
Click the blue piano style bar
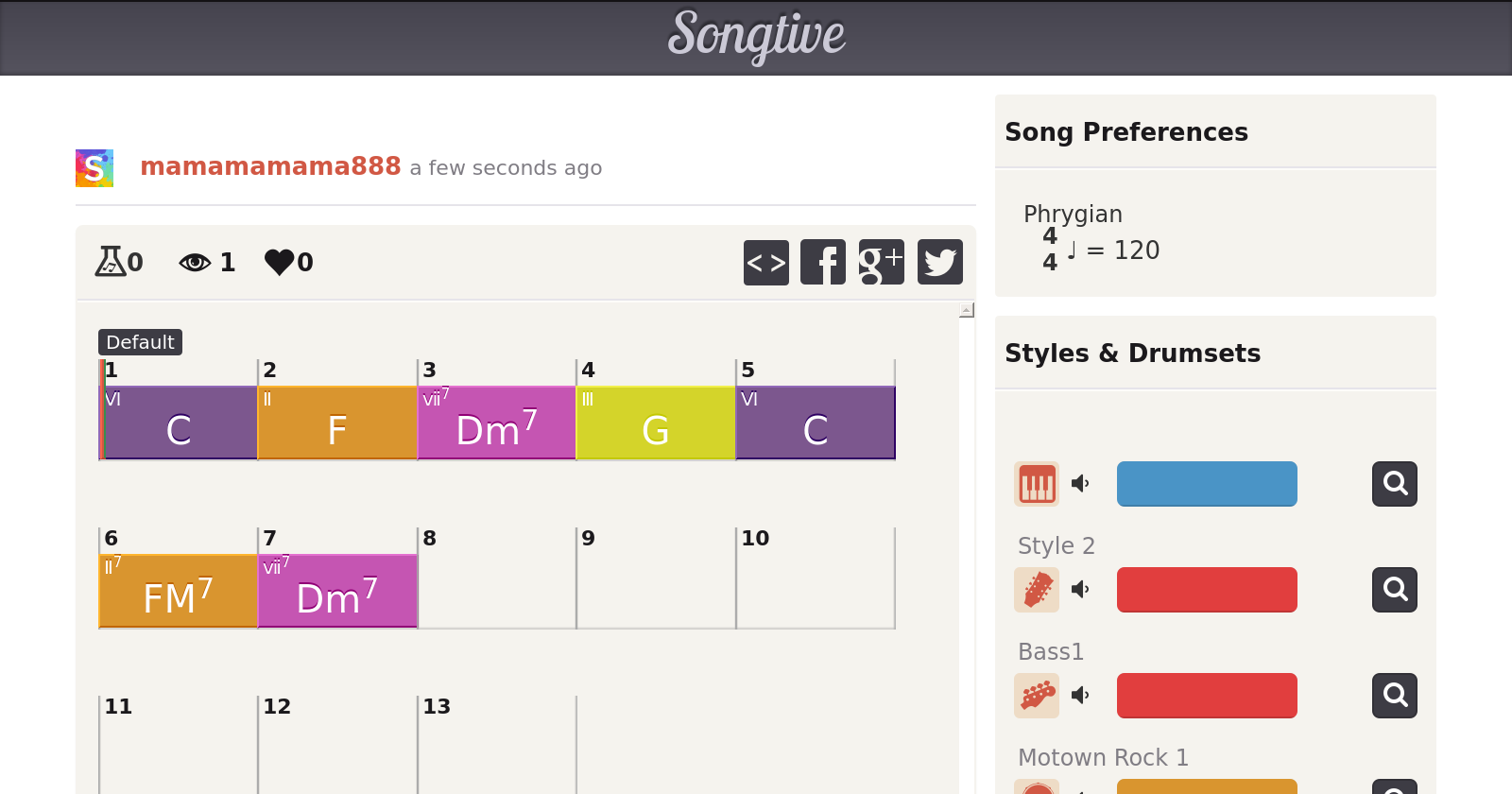click(x=1207, y=484)
